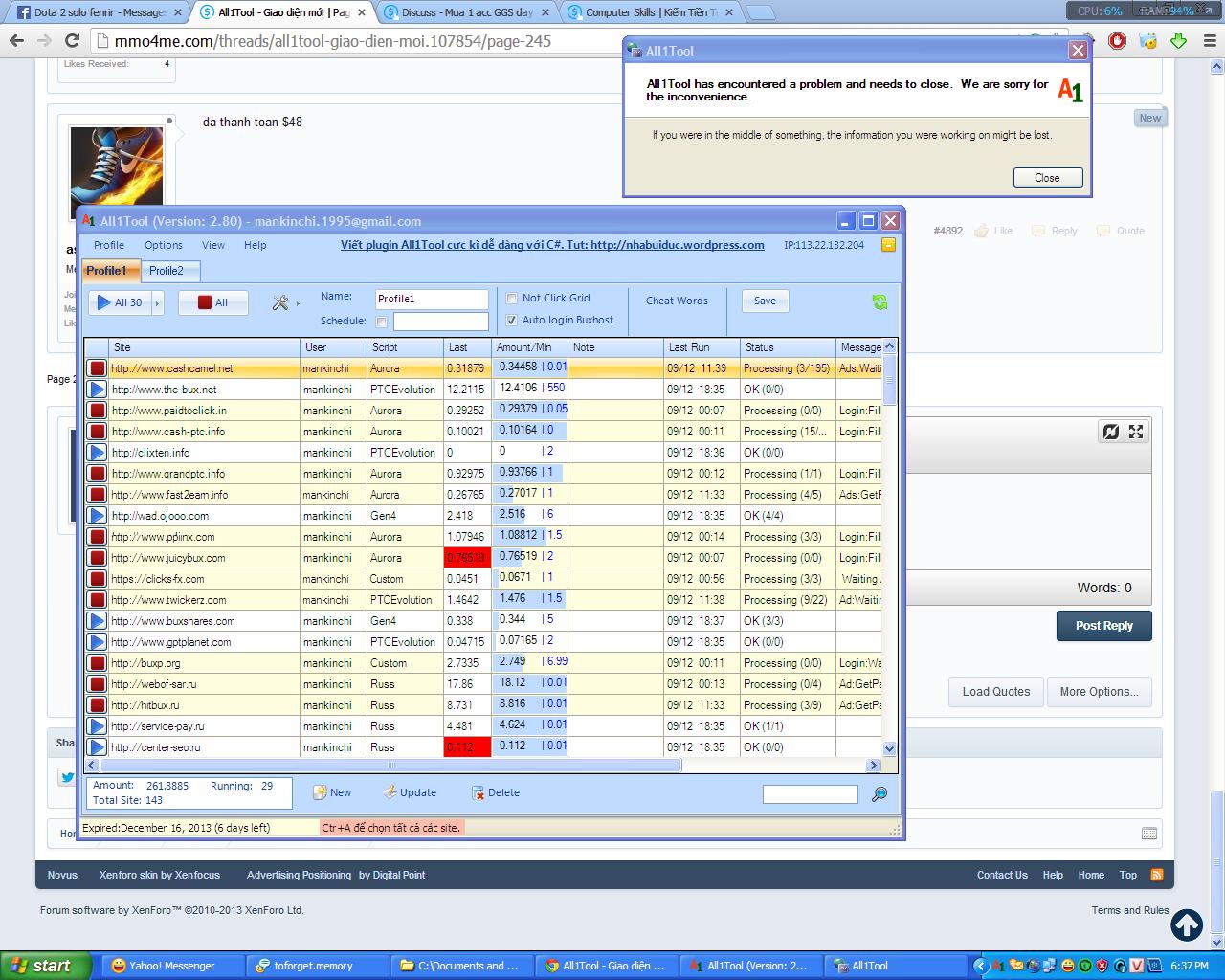Click the fullscreen expand icon in reply editor
Screen dimensions: 1225x980
(1136, 432)
